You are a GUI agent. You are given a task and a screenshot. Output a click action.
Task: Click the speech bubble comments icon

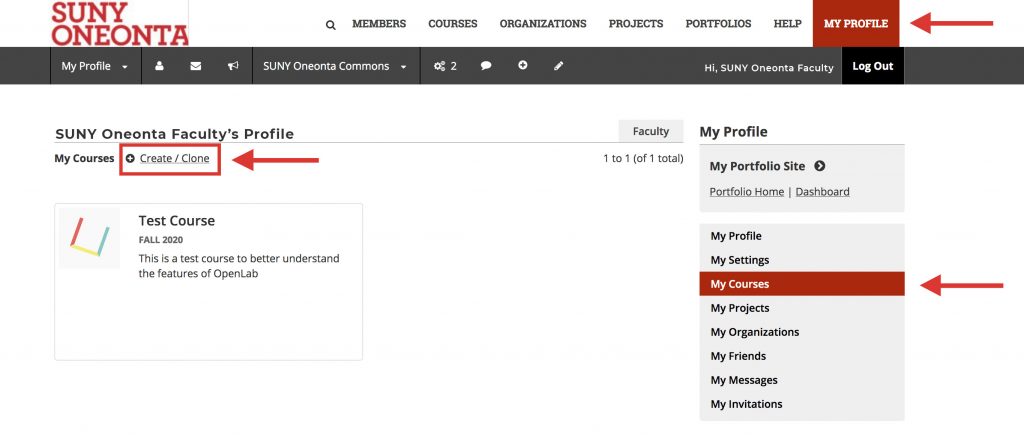486,66
